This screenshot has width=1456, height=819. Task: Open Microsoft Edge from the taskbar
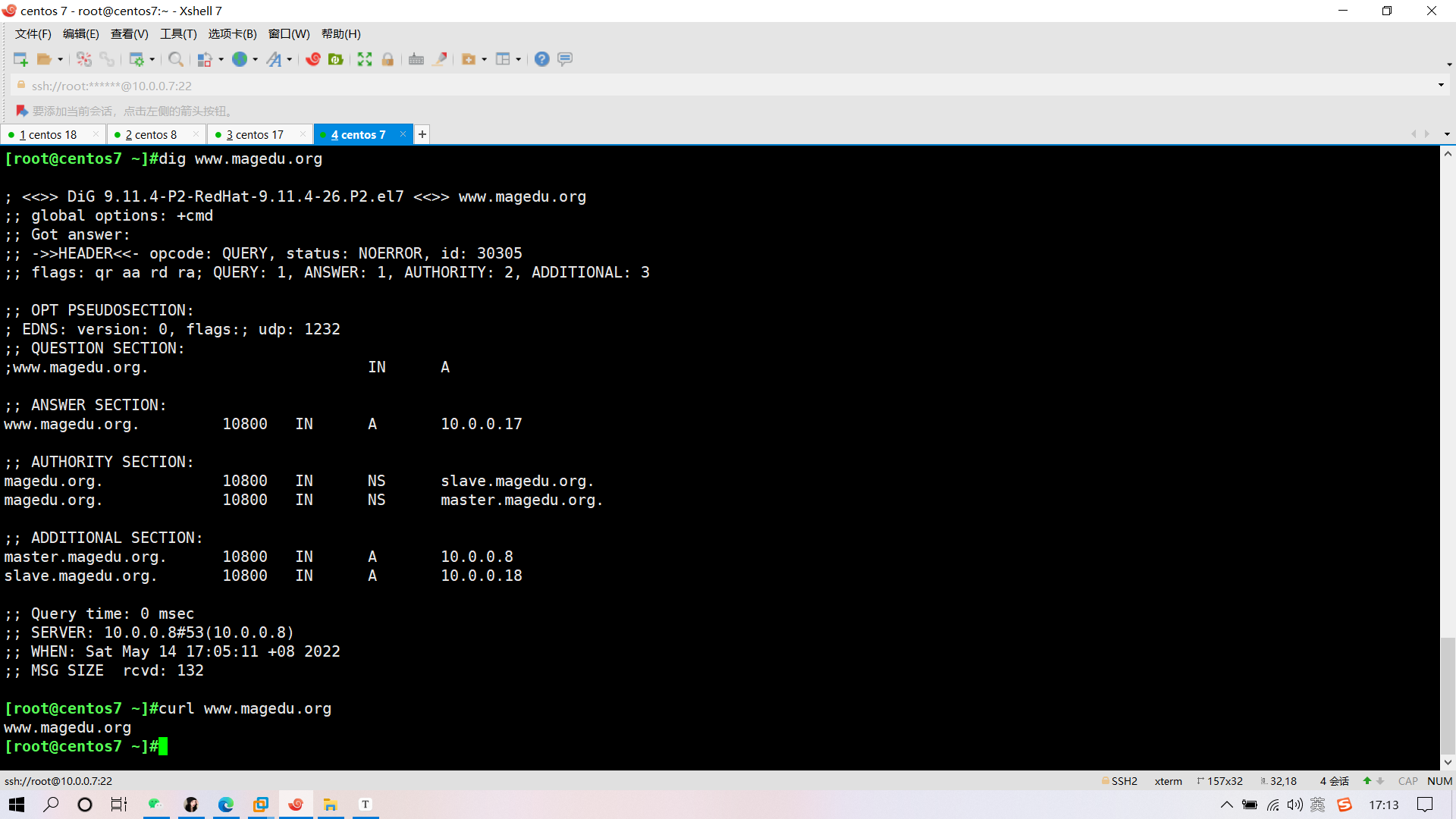coord(226,805)
